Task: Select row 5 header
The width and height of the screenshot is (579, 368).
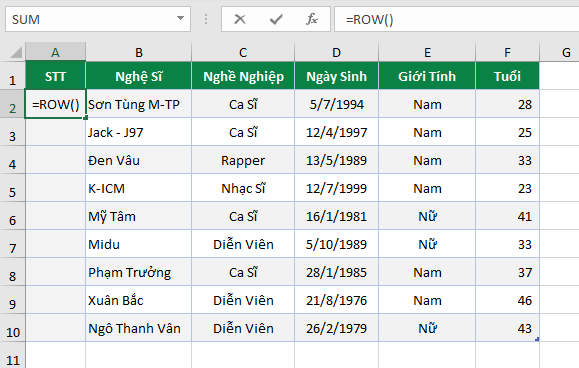Action: [13, 188]
